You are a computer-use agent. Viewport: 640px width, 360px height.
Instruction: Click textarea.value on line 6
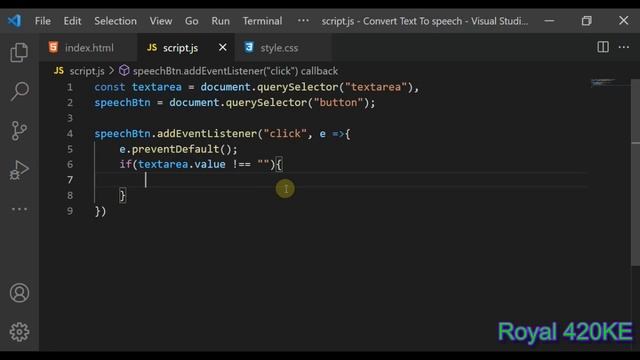182,164
